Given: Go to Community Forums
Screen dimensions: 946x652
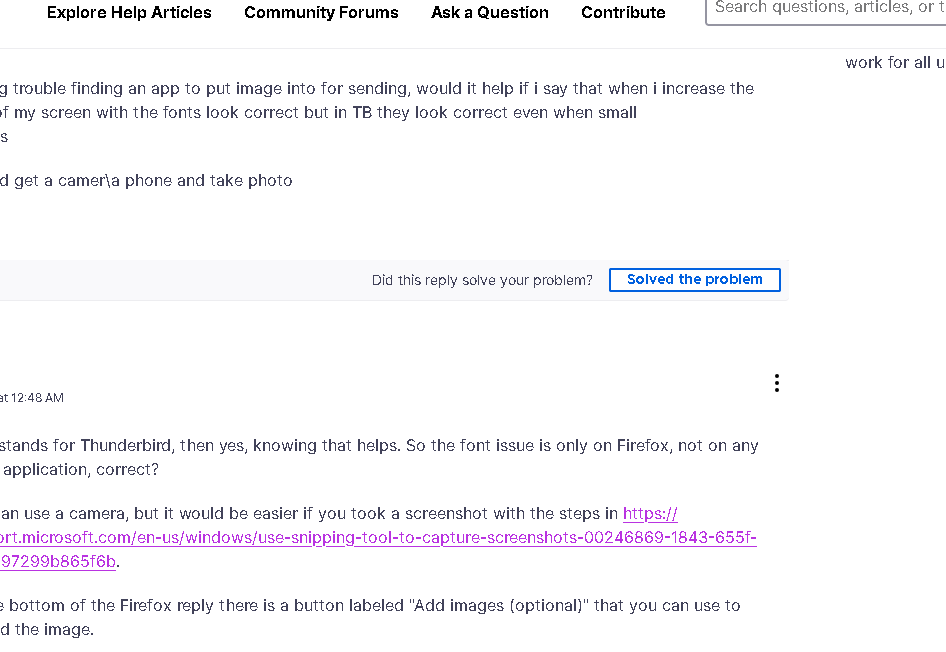Looking at the screenshot, I should 321,13.
